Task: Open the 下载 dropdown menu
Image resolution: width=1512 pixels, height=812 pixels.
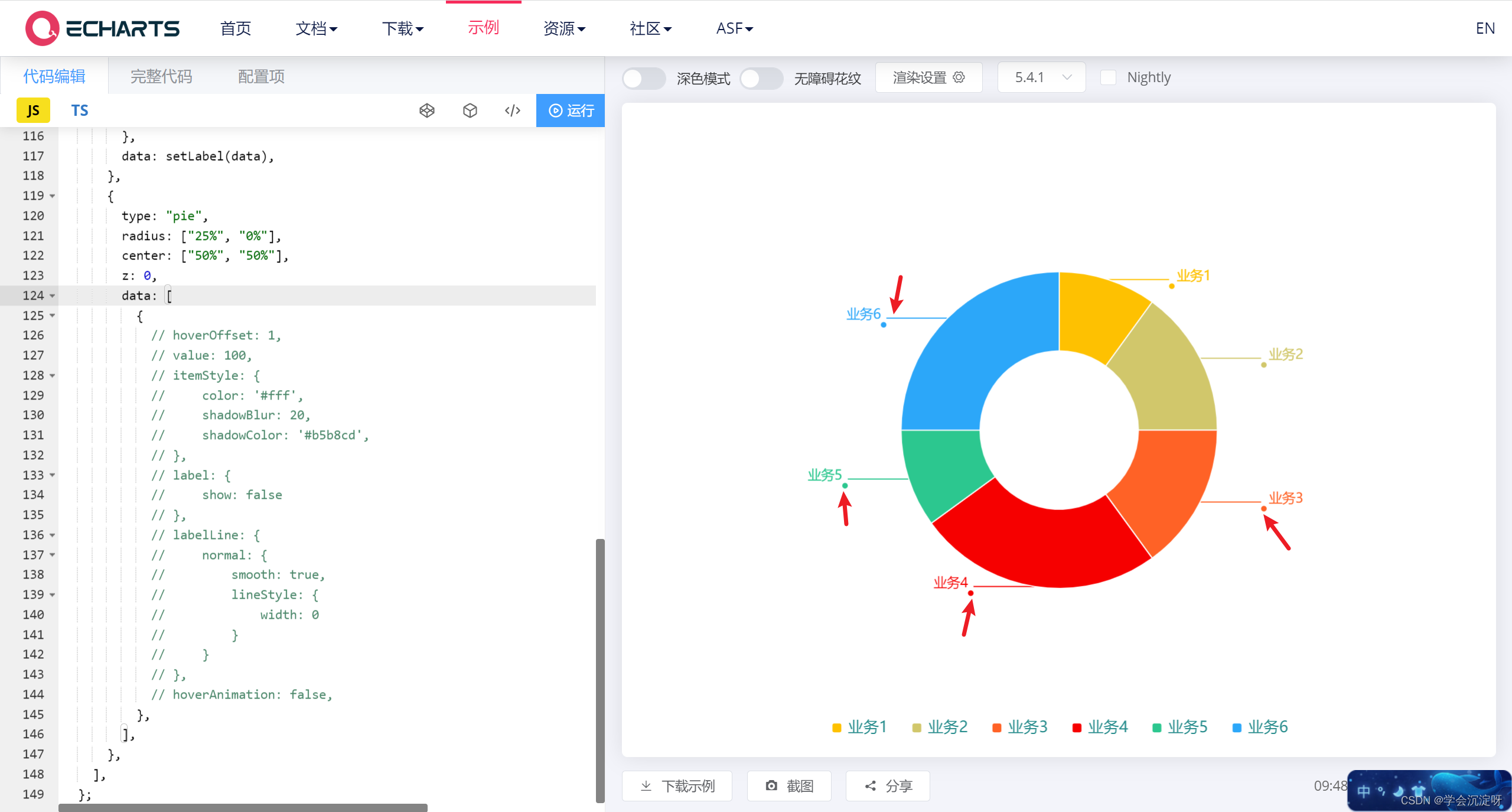Action: [403, 28]
